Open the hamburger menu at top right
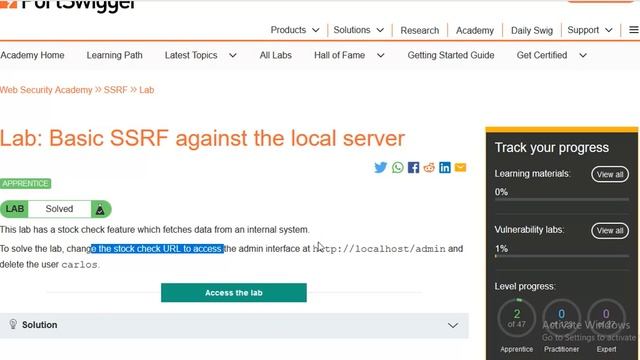The width and height of the screenshot is (640, 360). click(x=633, y=30)
